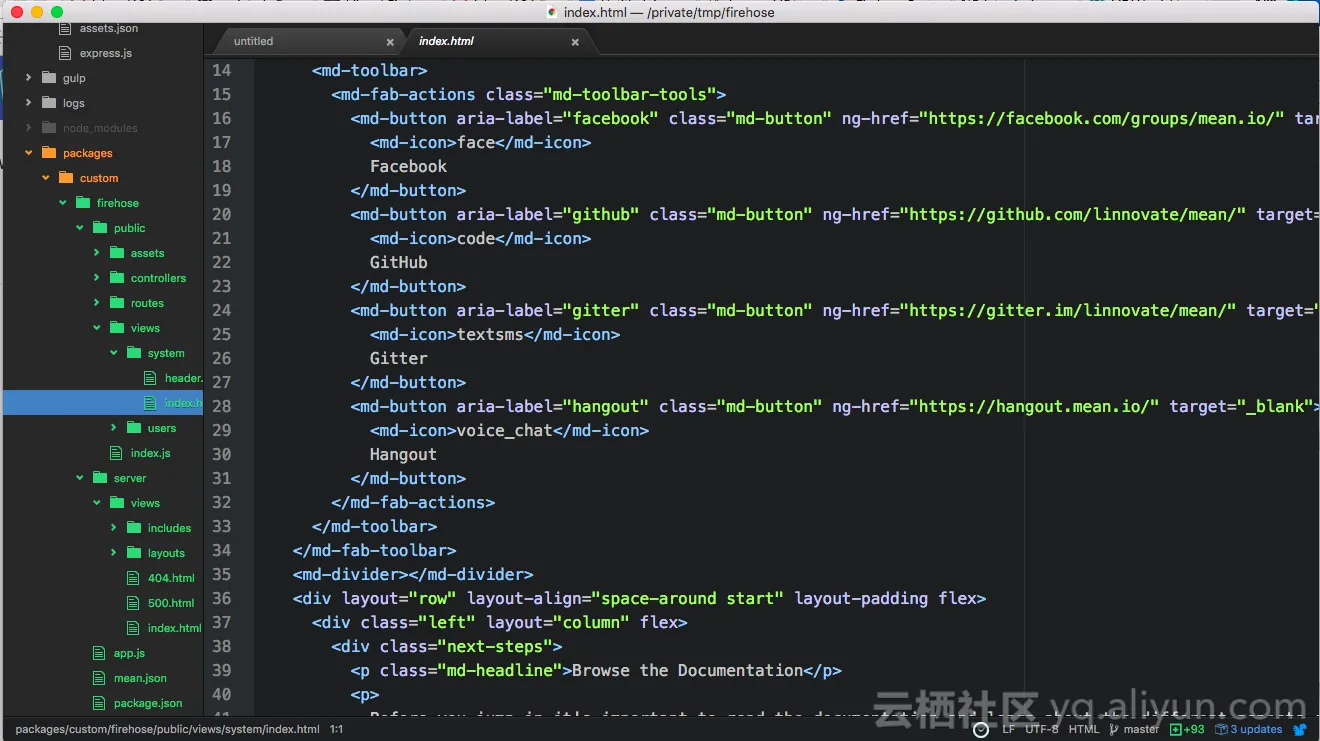Expand the assets folder chevron

click(x=97, y=253)
